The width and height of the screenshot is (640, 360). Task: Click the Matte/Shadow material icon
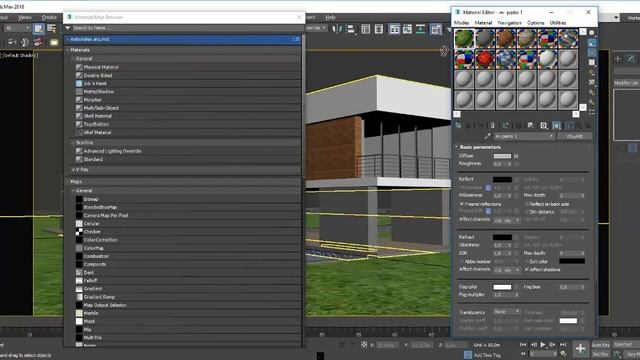coord(79,91)
